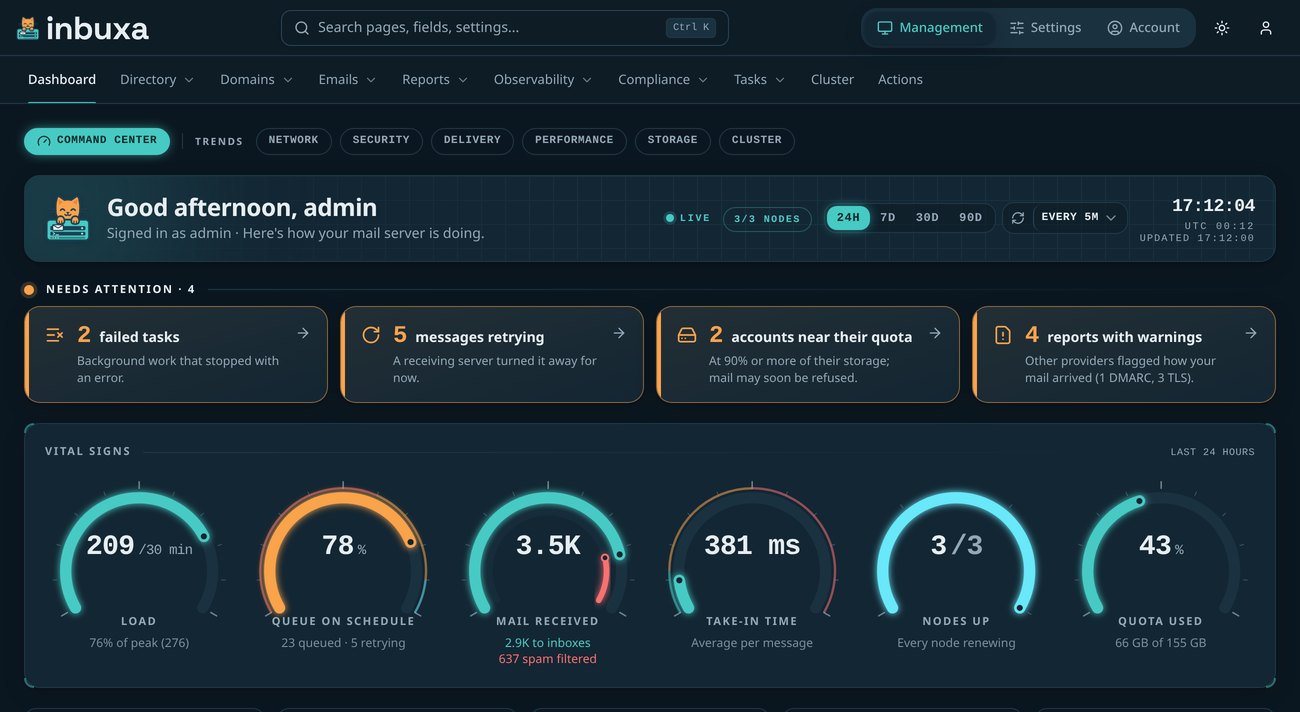
Task: Toggle the Storage trends filter
Action: click(x=673, y=141)
